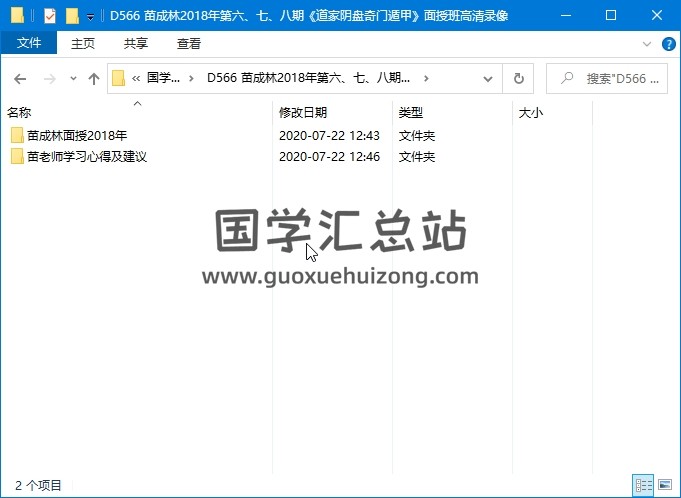Image resolution: width=681 pixels, height=498 pixels.
Task: Click the Properties icon in the quick access toolbar
Action: tap(50, 16)
